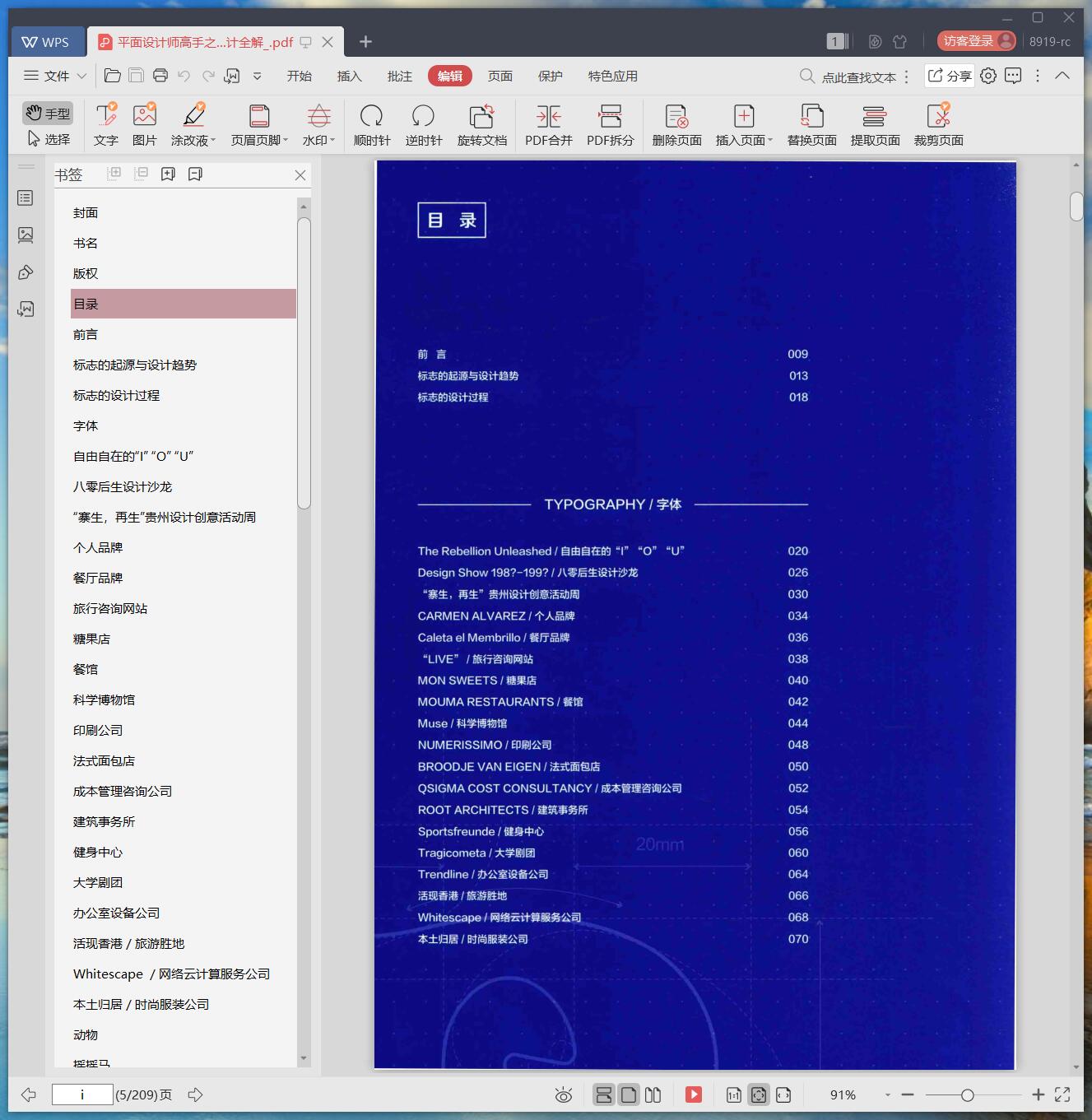Open the zoom percentage dropdown

[x=887, y=1095]
